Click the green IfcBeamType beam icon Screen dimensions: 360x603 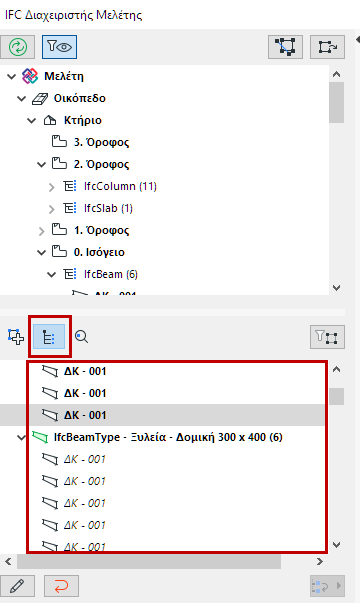click(x=40, y=437)
